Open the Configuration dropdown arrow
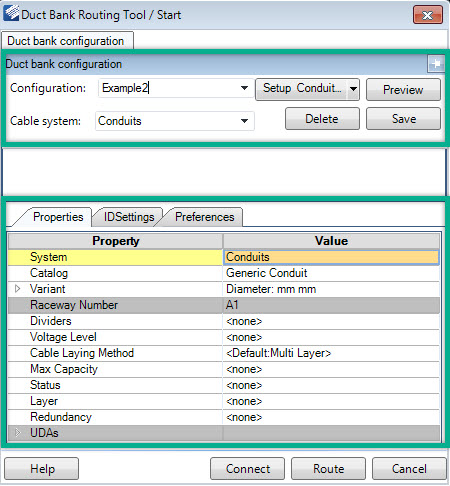Image resolution: width=450 pixels, height=486 pixels. (x=244, y=88)
